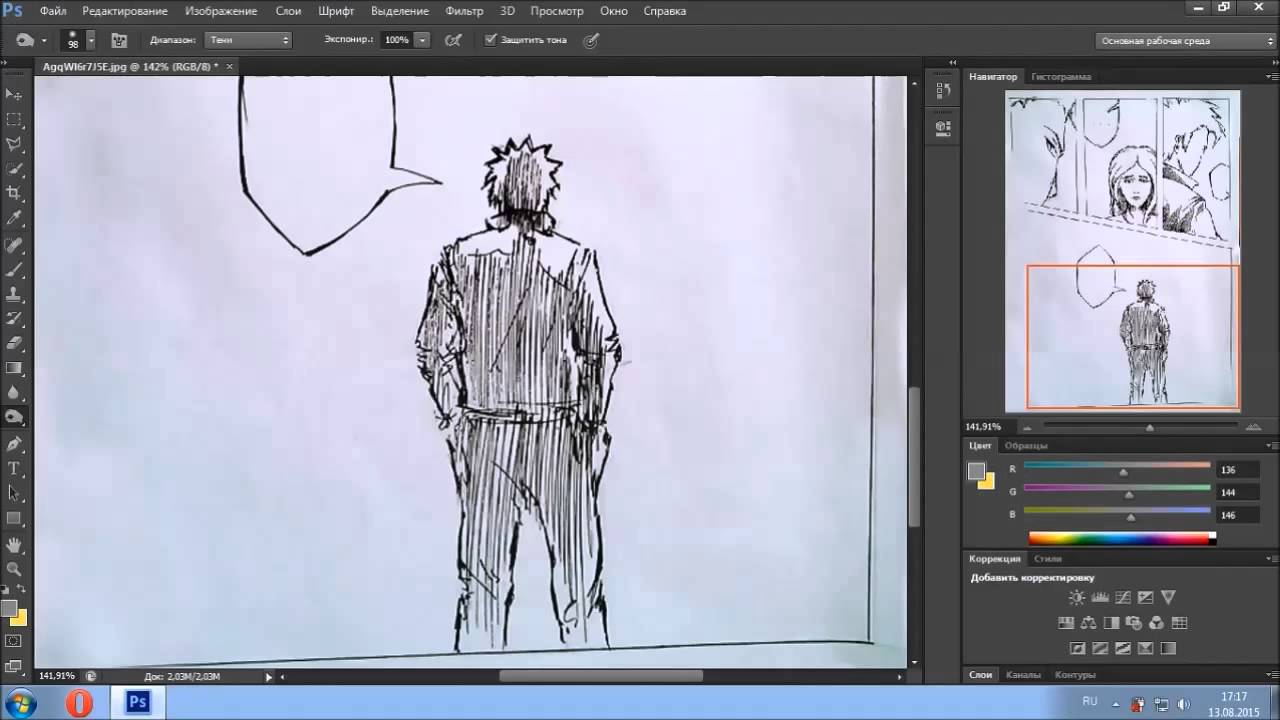The width and height of the screenshot is (1280, 720).
Task: Close the AgqWl6r7J5E.jpg document tab
Action: pos(229,66)
